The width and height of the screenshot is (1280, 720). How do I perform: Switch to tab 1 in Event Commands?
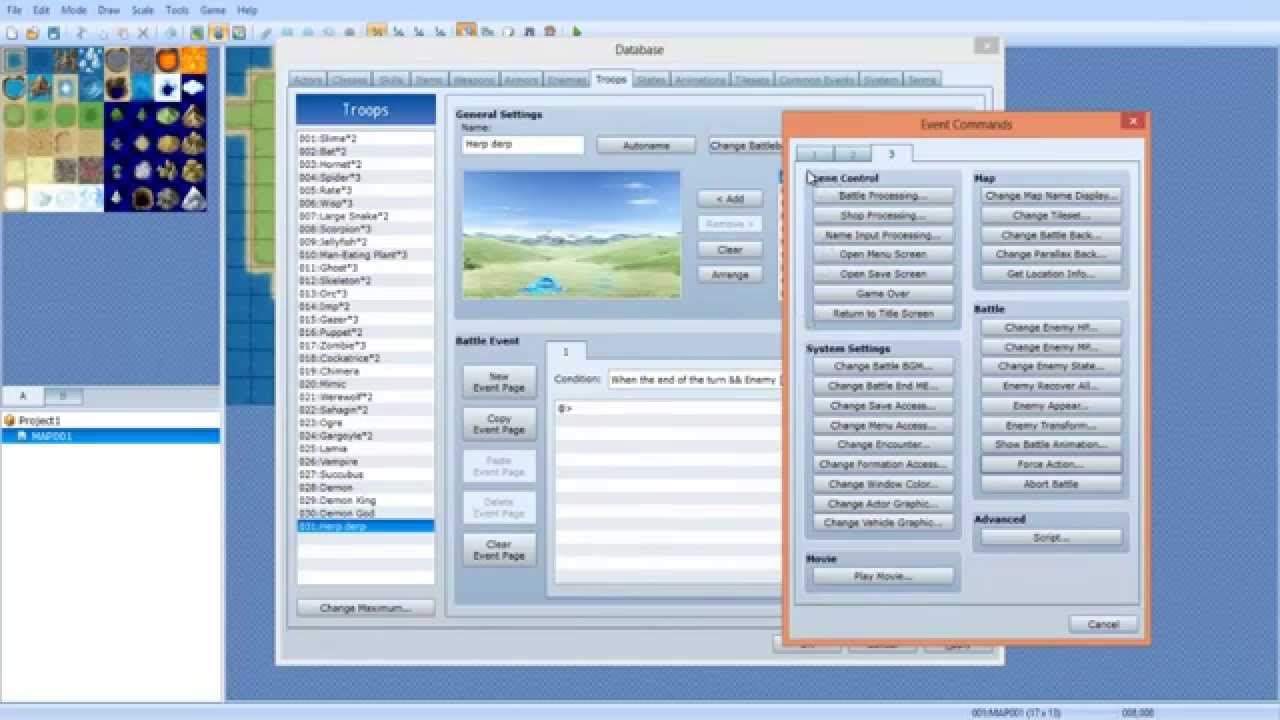pos(814,154)
